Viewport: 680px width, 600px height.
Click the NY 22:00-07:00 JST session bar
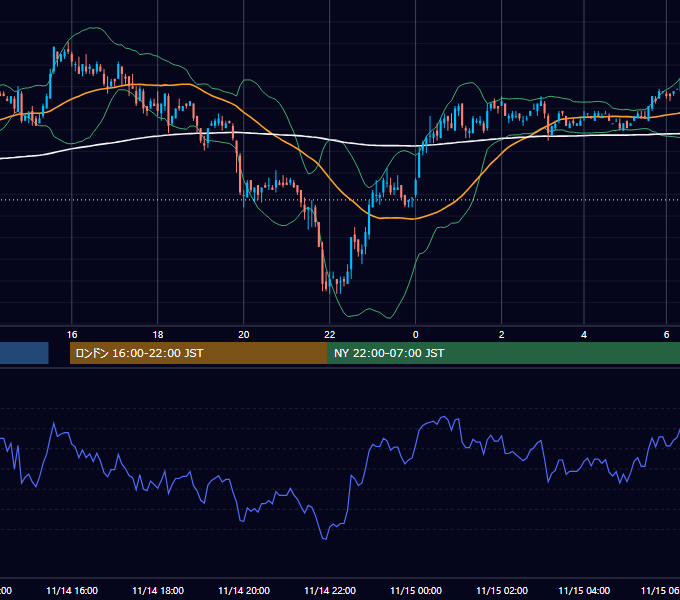pyautogui.click(x=504, y=353)
